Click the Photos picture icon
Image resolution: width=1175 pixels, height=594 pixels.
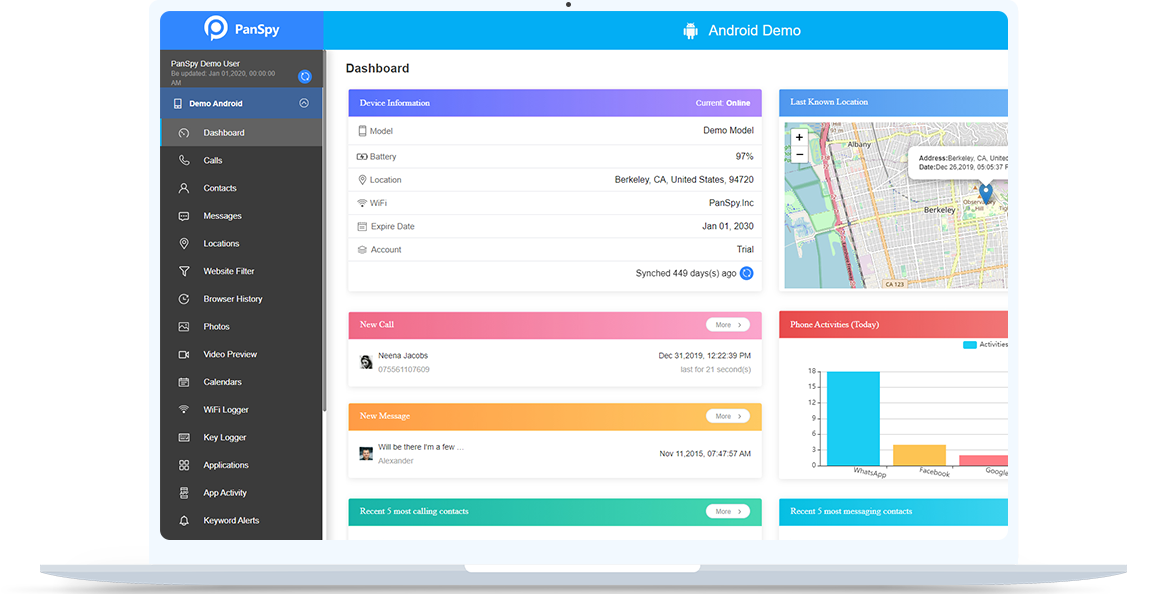[x=184, y=327]
